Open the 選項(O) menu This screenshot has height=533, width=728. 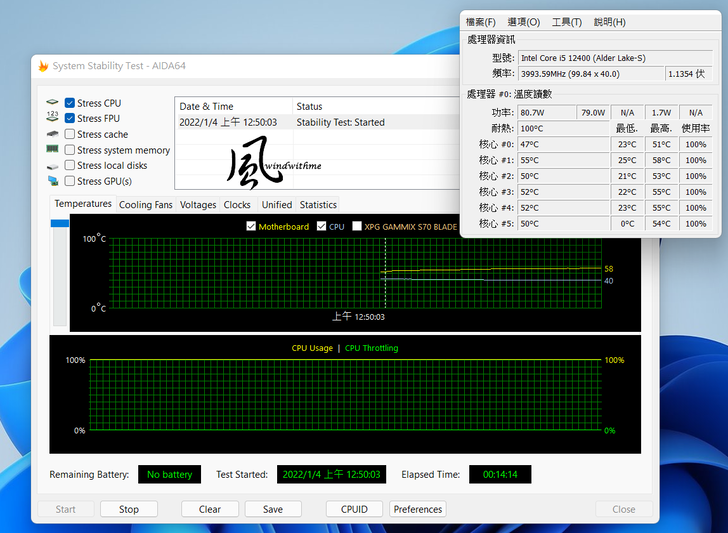524,22
